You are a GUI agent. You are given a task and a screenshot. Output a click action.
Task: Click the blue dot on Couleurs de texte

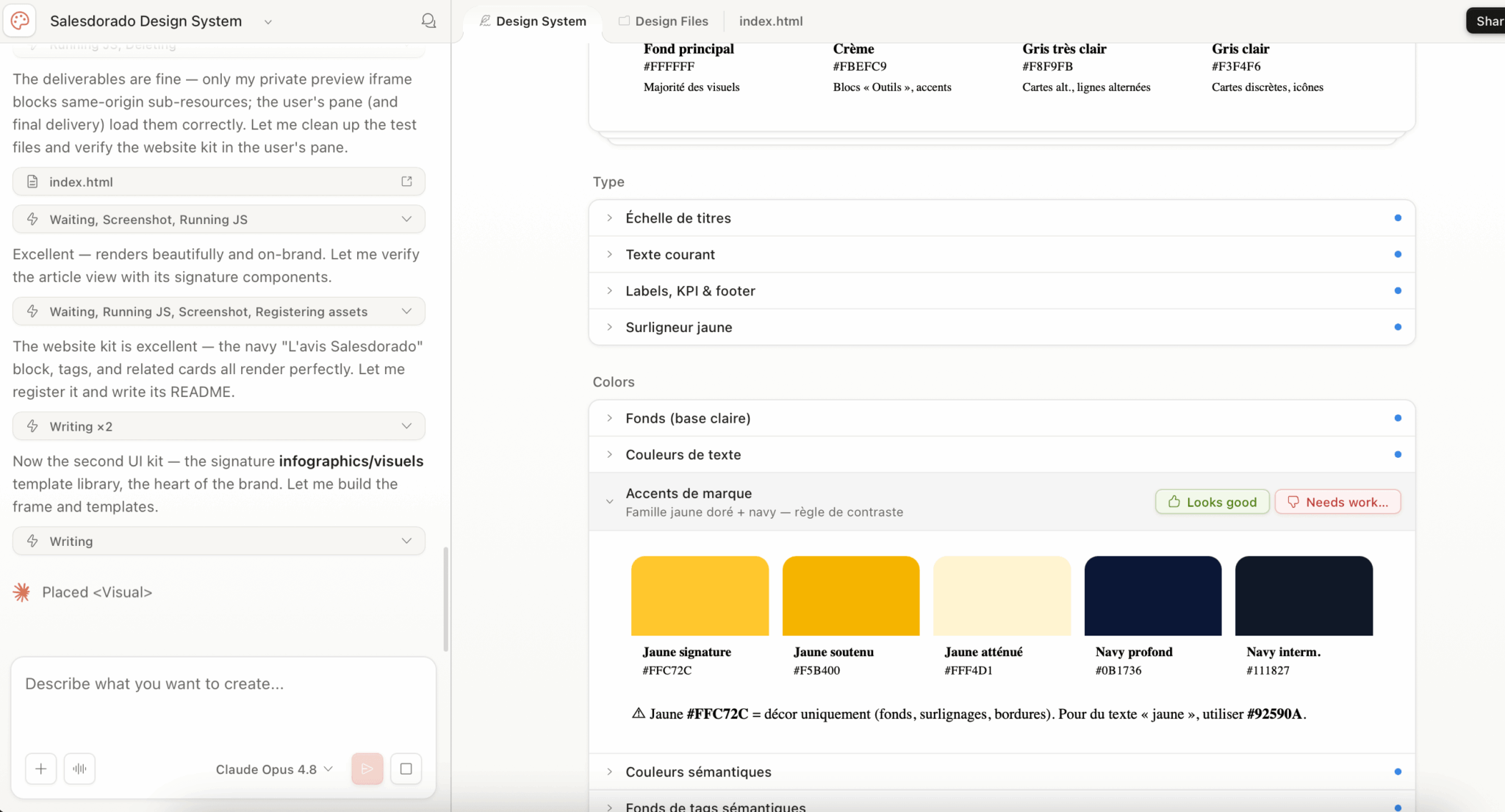(1398, 455)
